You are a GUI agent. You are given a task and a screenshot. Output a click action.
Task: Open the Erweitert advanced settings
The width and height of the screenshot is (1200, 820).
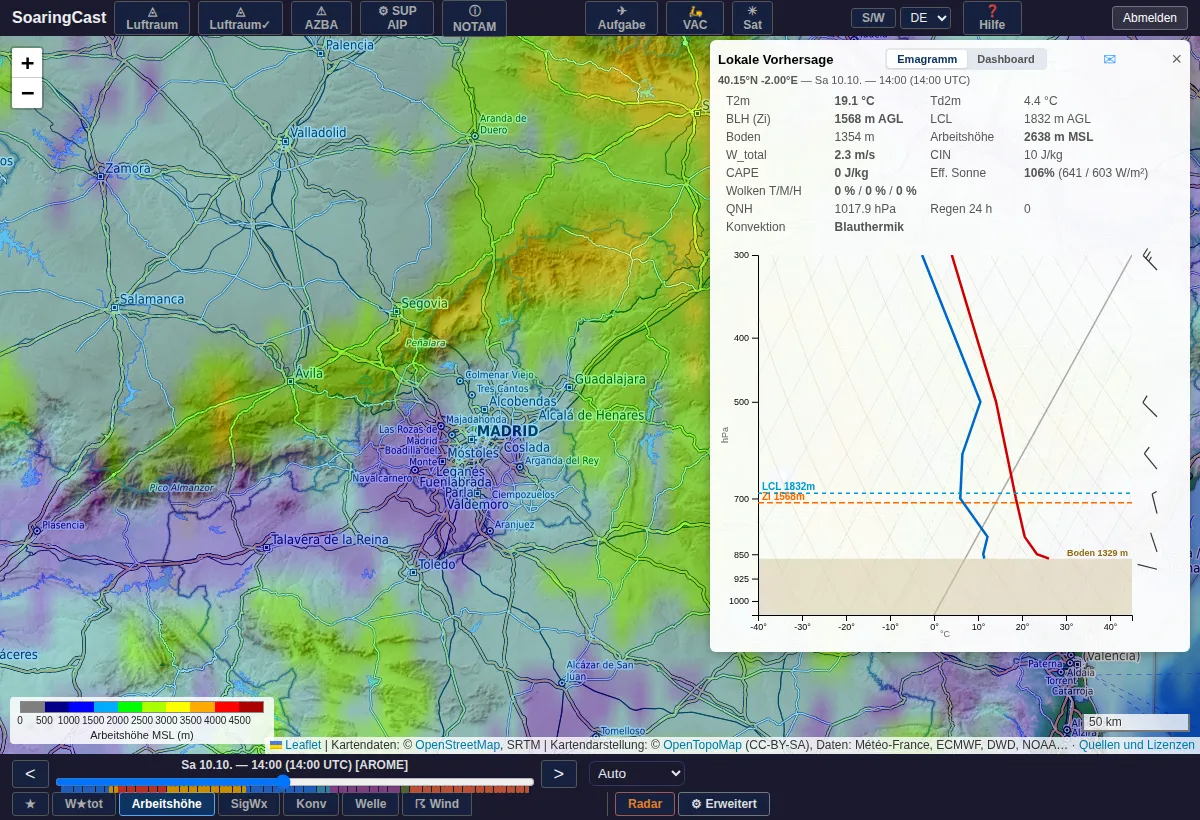point(724,804)
